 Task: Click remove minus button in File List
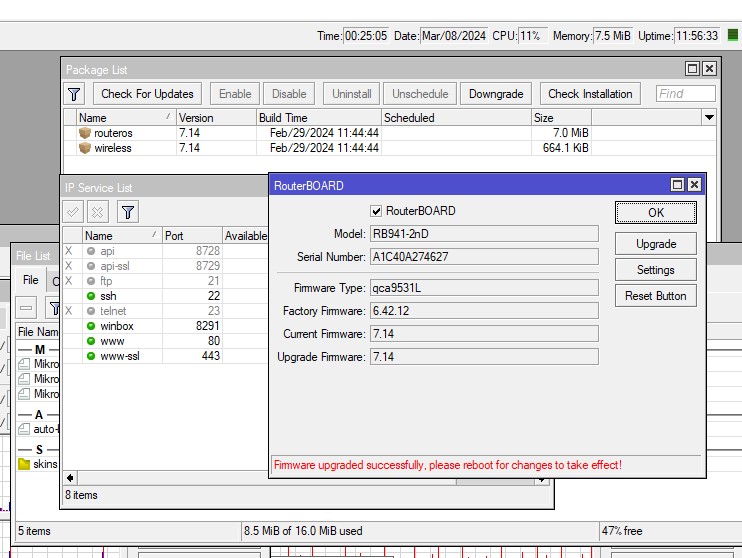(26, 308)
